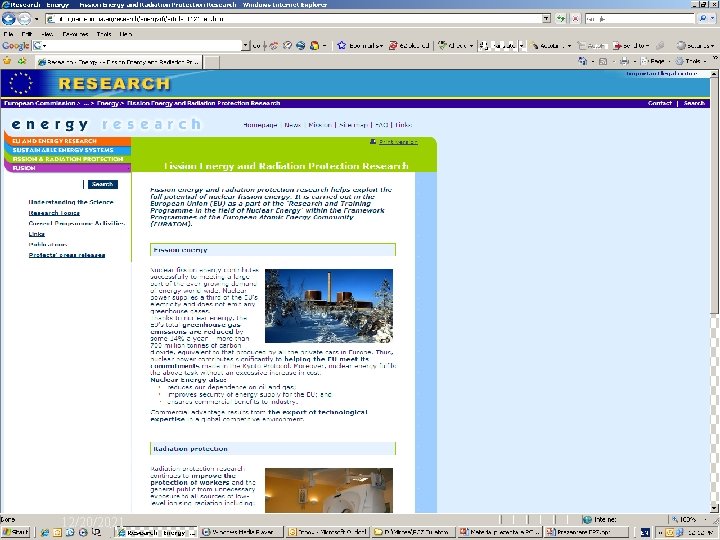Click the Google toolbar logo

16,45
